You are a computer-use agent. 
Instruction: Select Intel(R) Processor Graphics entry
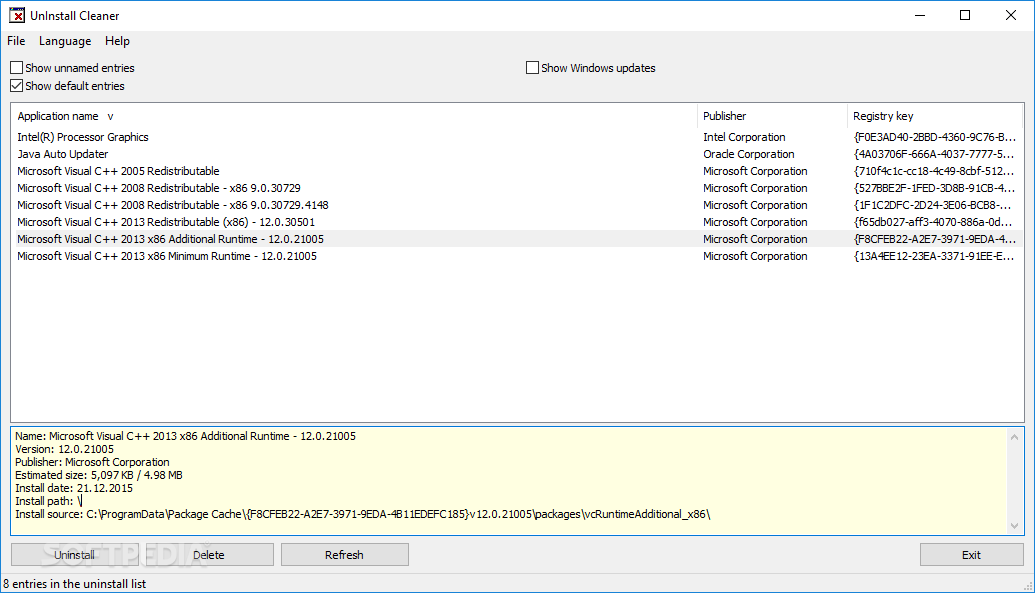pos(83,137)
